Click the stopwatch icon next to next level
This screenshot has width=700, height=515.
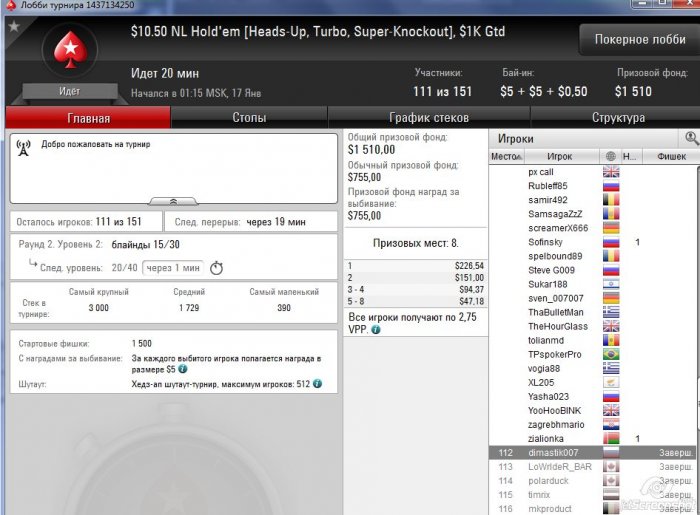[217, 268]
